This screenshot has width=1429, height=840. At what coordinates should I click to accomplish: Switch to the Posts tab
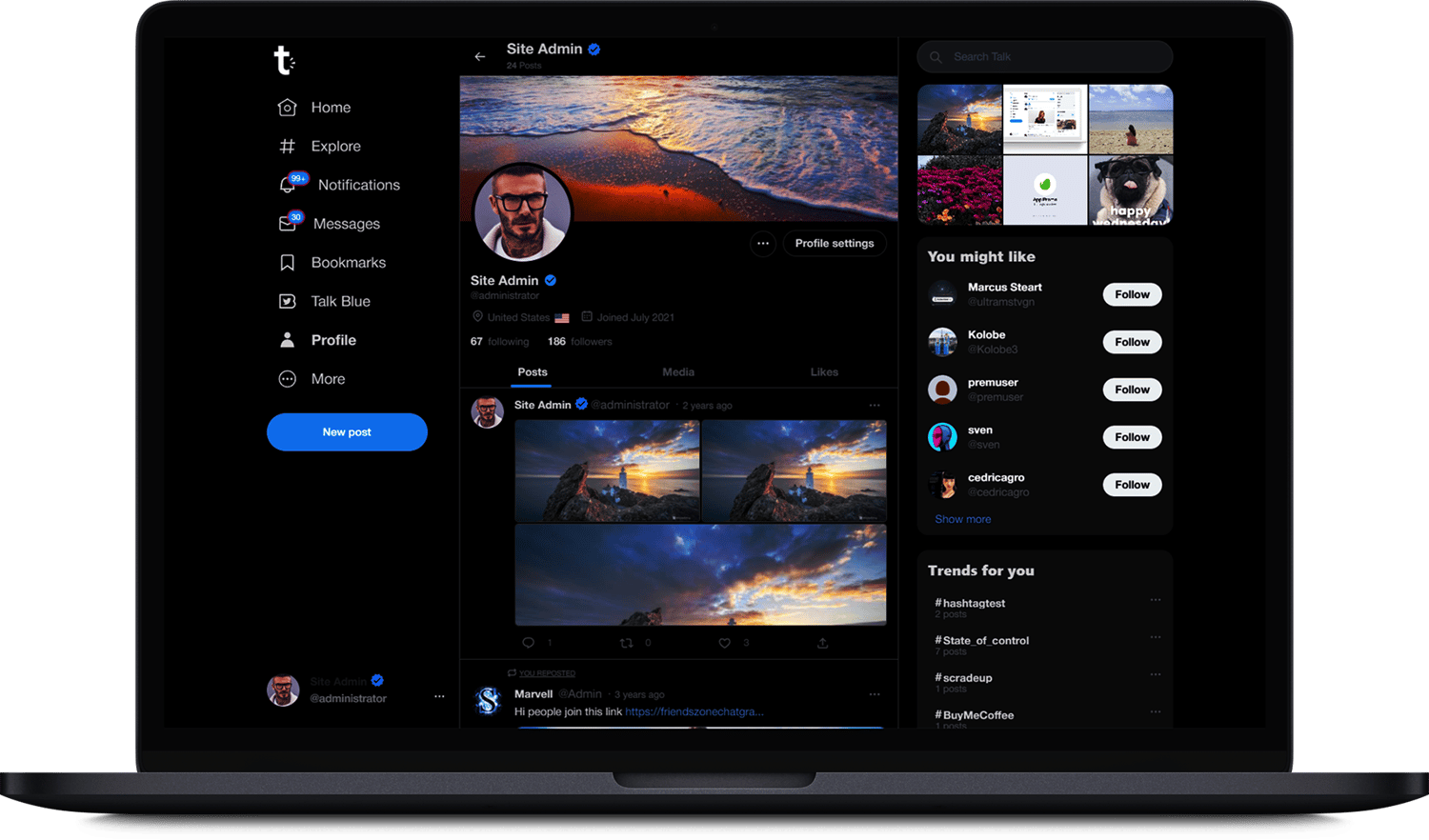click(533, 372)
